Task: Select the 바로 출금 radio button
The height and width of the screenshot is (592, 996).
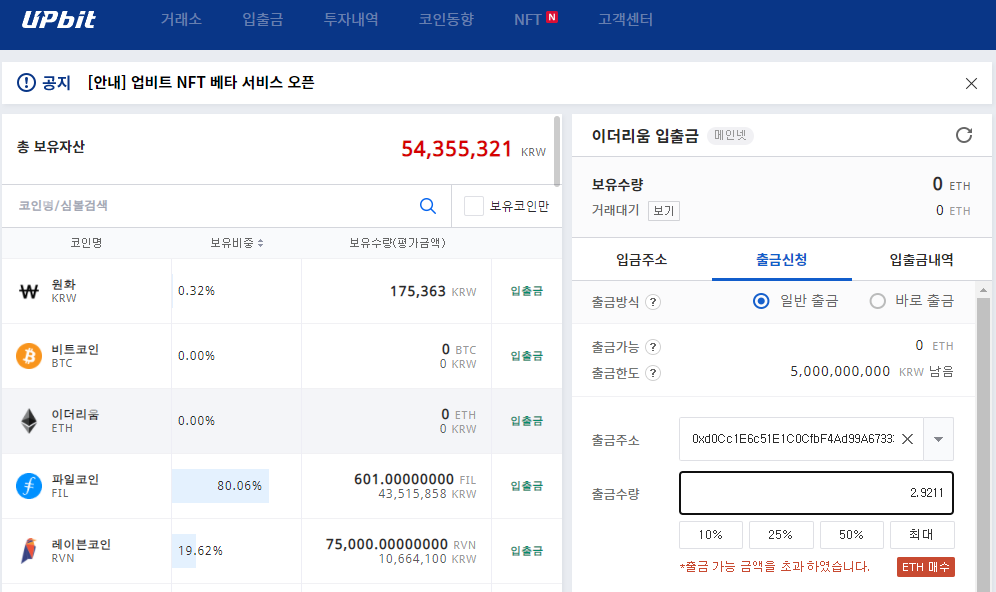Action: click(x=877, y=301)
